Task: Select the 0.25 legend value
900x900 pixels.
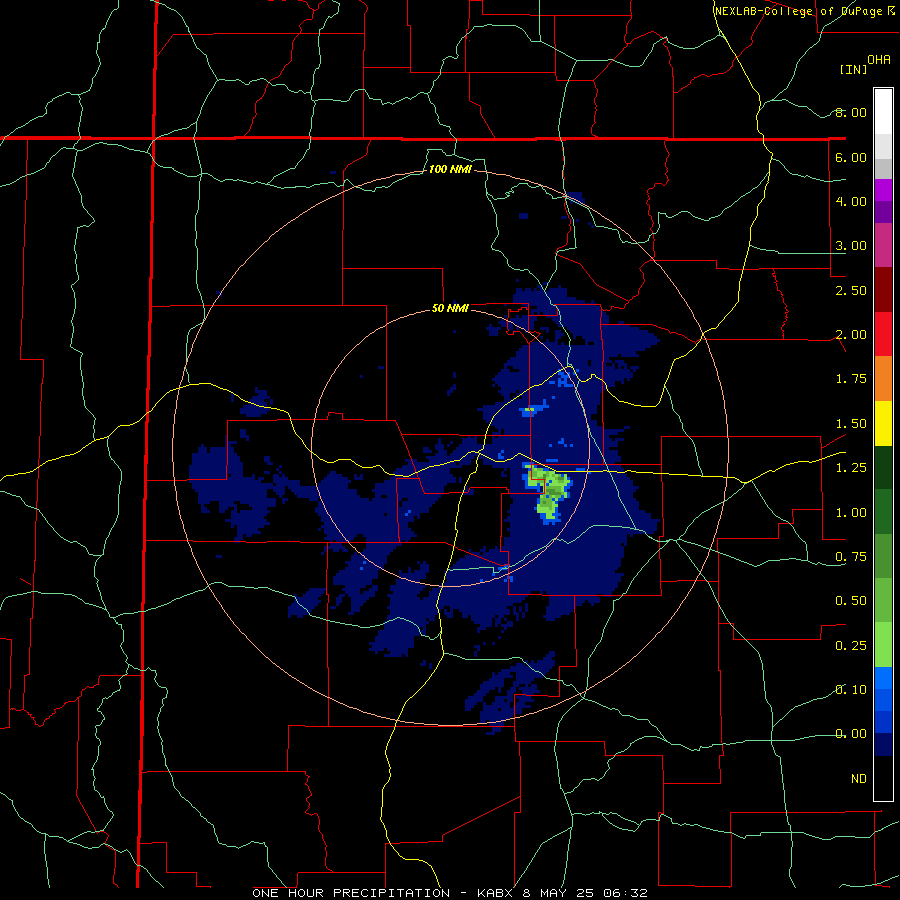Action: [851, 646]
